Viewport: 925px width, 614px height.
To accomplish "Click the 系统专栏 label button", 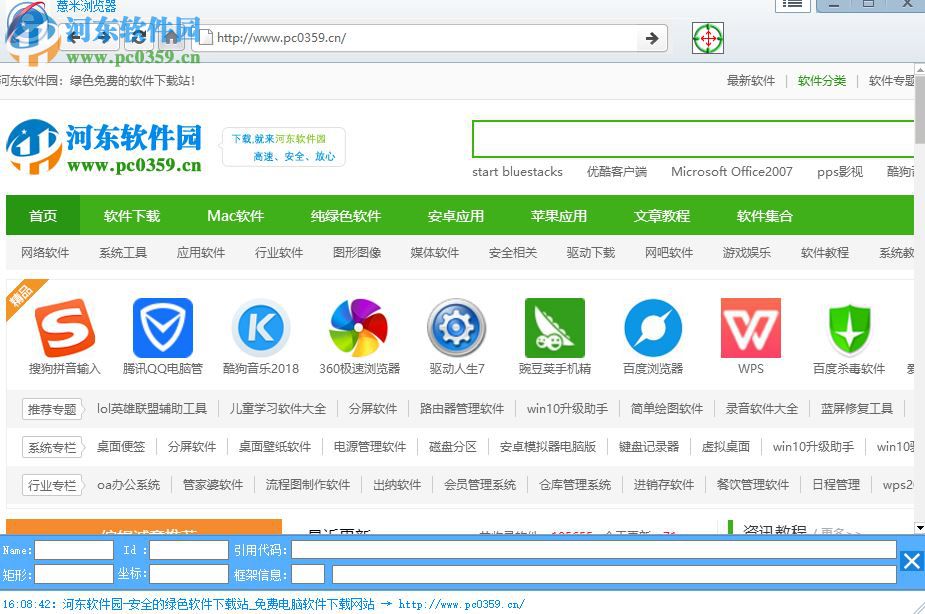I will pos(52,447).
